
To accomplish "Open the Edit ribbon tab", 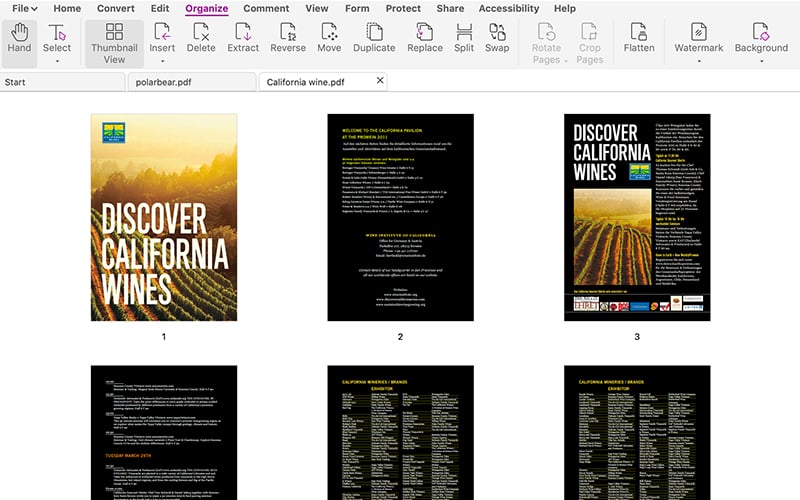I will point(160,9).
